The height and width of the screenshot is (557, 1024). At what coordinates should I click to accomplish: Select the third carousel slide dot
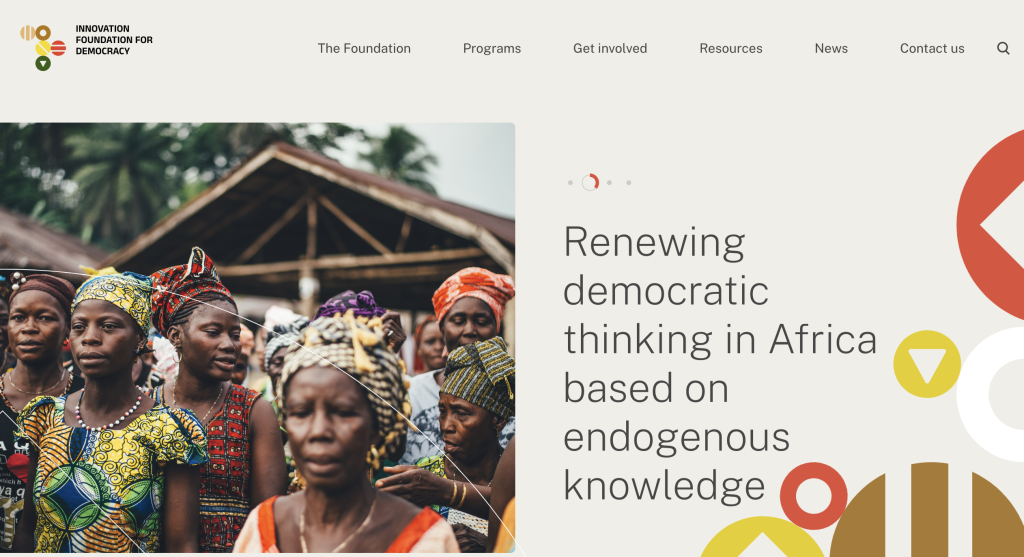point(609,183)
